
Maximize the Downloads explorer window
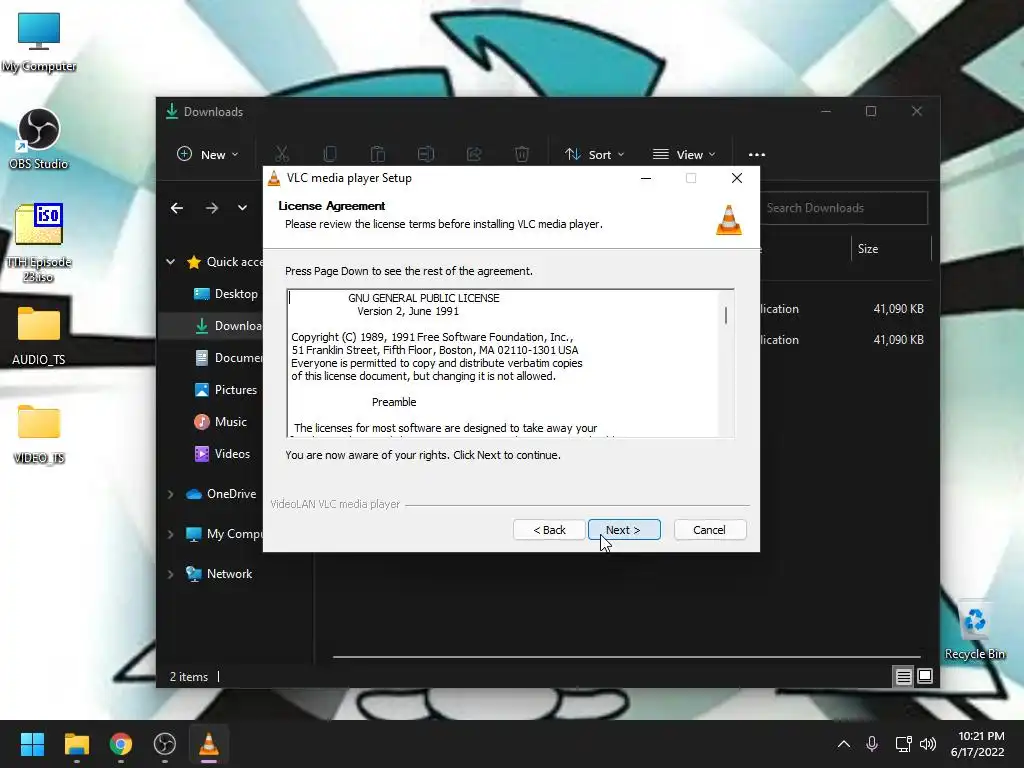pyautogui.click(x=871, y=112)
